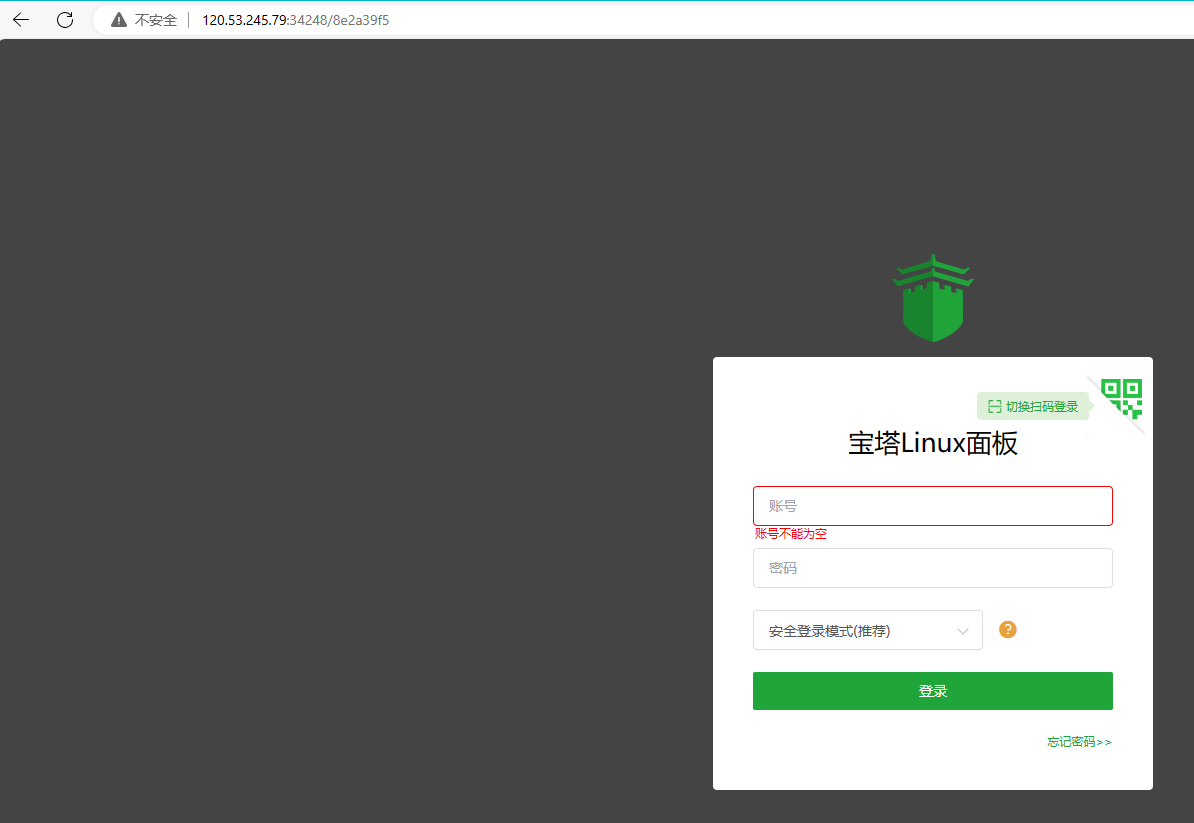
Task: Focus the 账号 username input field
Action: 933,506
